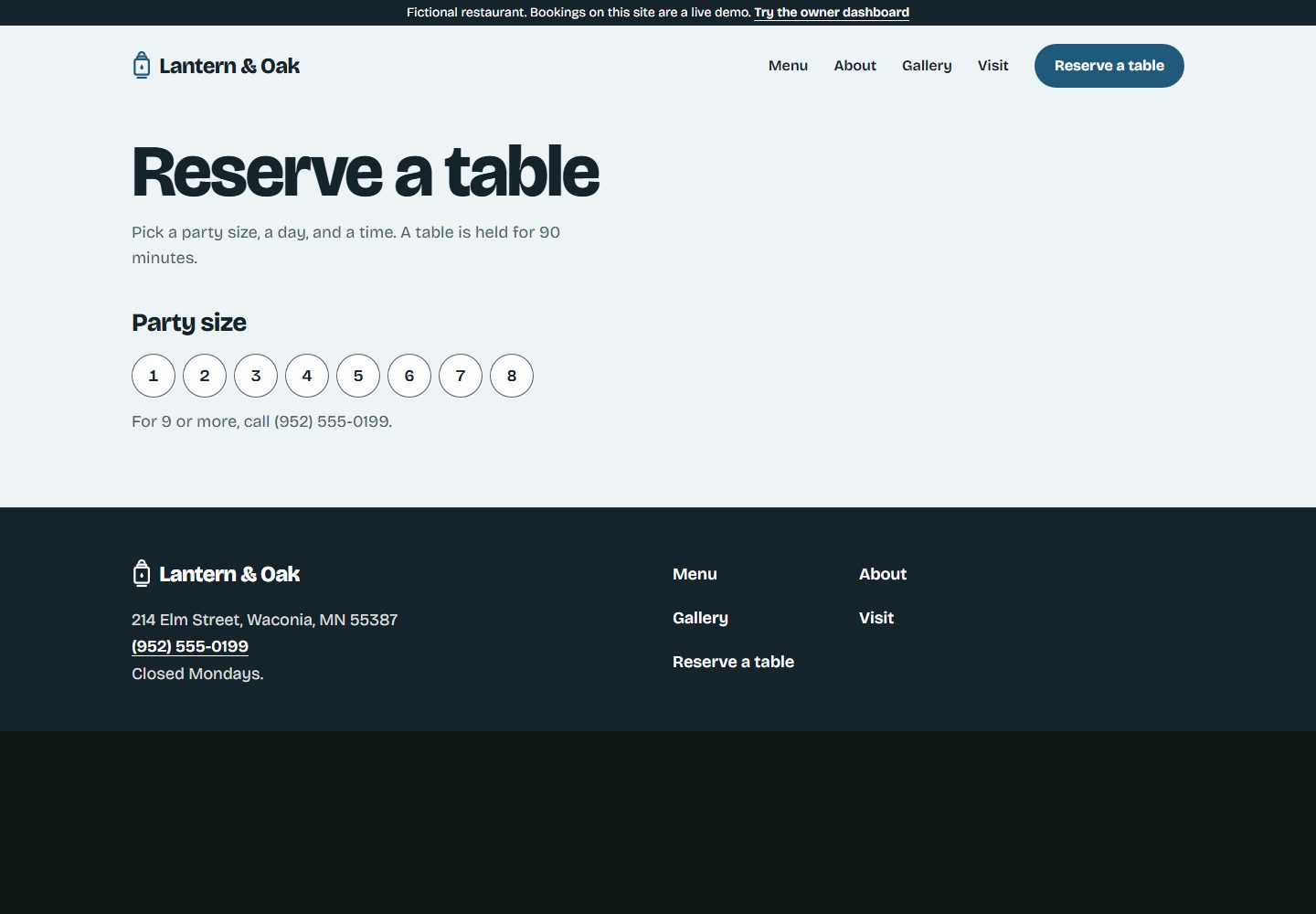Choose a party of 3
Viewport: 1316px width, 914px height.
pos(256,376)
